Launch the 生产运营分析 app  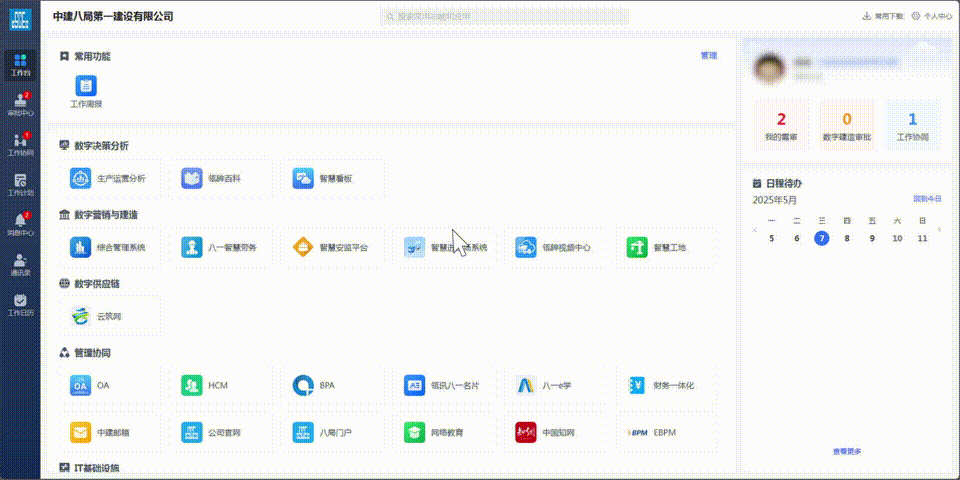[110, 178]
